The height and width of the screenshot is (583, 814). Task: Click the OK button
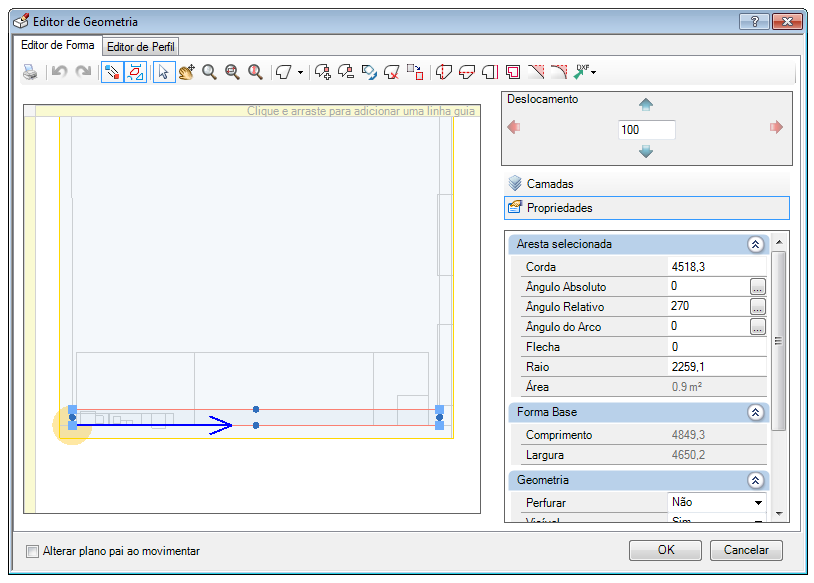click(665, 550)
